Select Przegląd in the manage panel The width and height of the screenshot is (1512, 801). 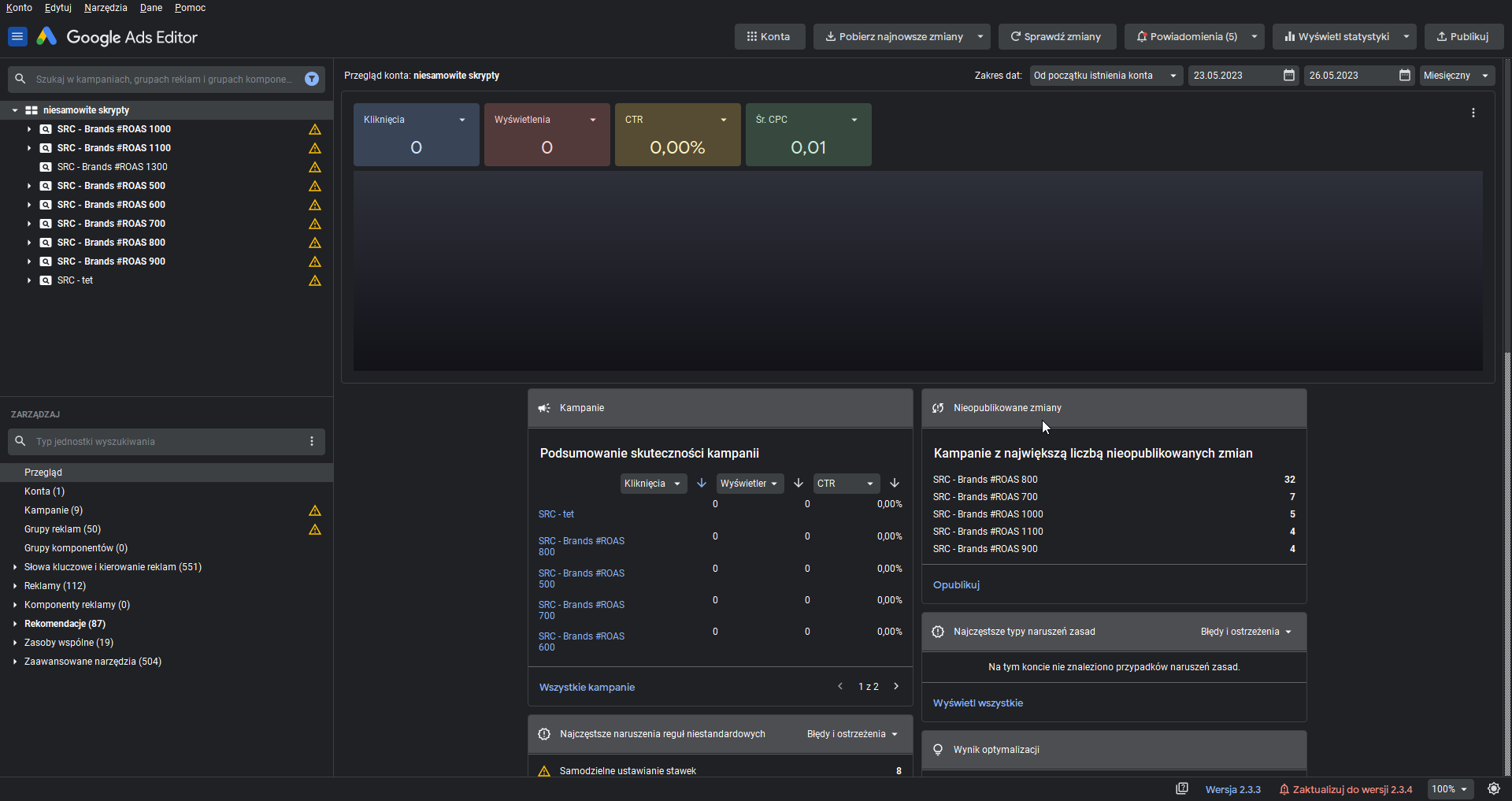166,473
